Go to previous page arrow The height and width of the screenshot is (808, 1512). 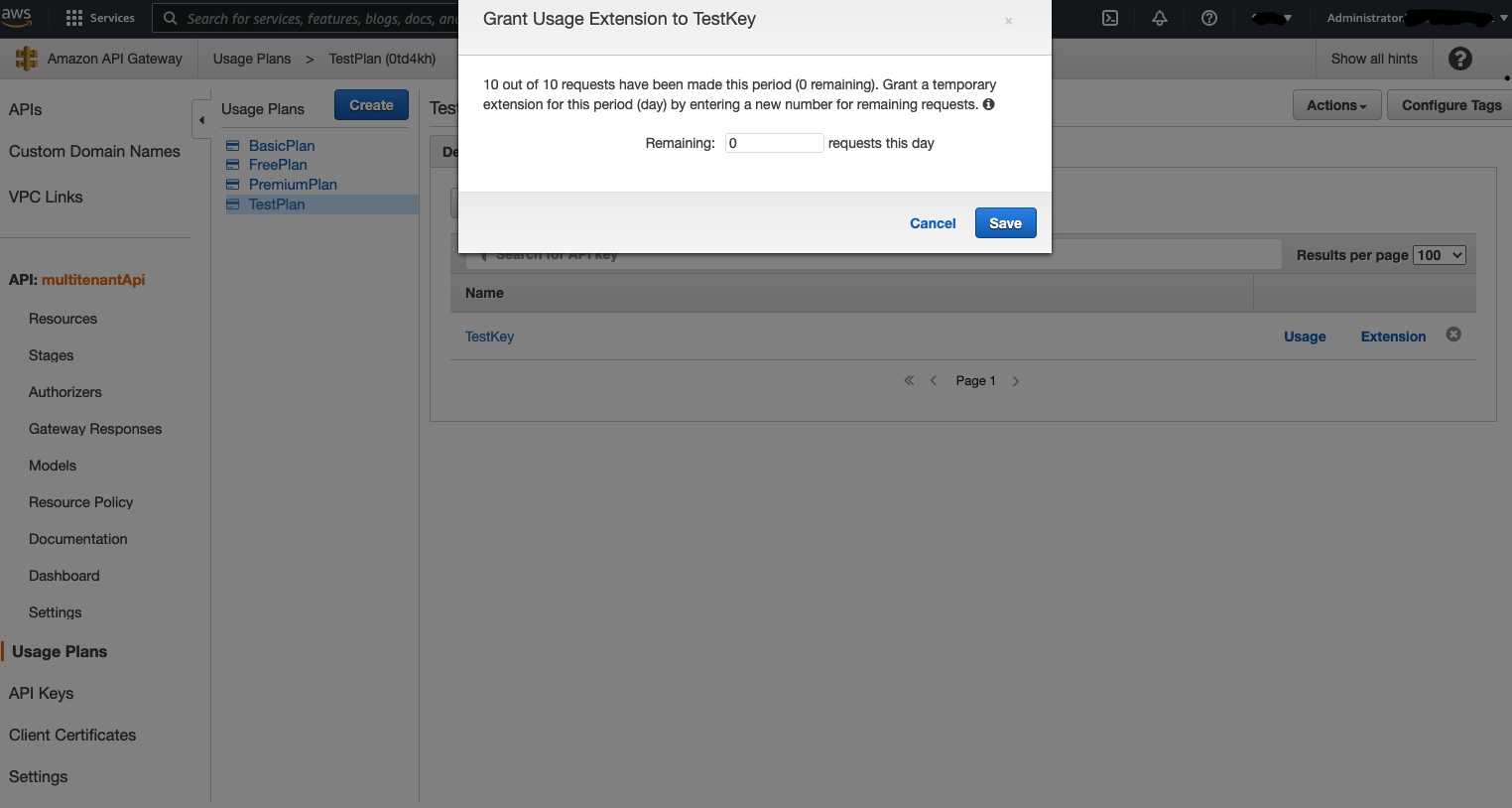(x=934, y=380)
